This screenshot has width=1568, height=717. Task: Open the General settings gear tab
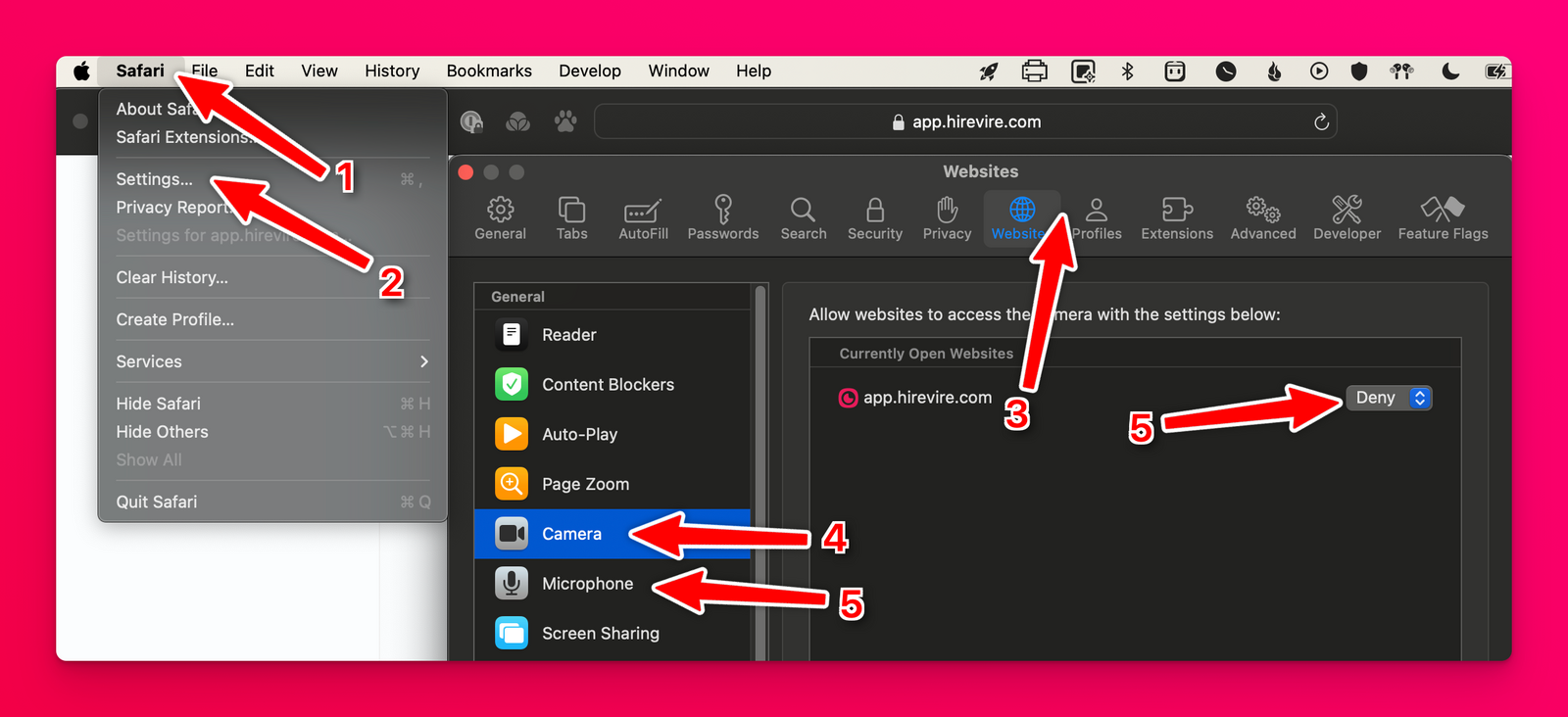pos(500,217)
